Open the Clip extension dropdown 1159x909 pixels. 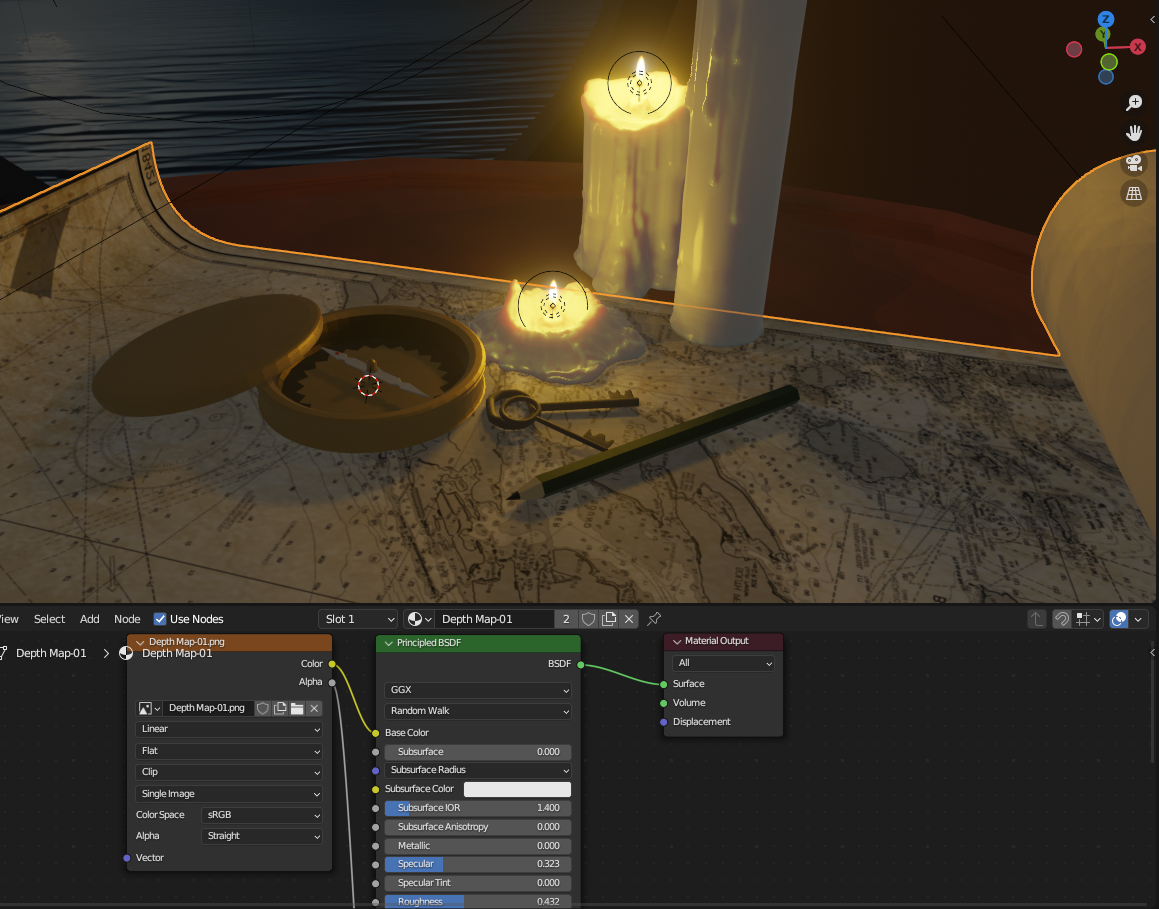229,772
